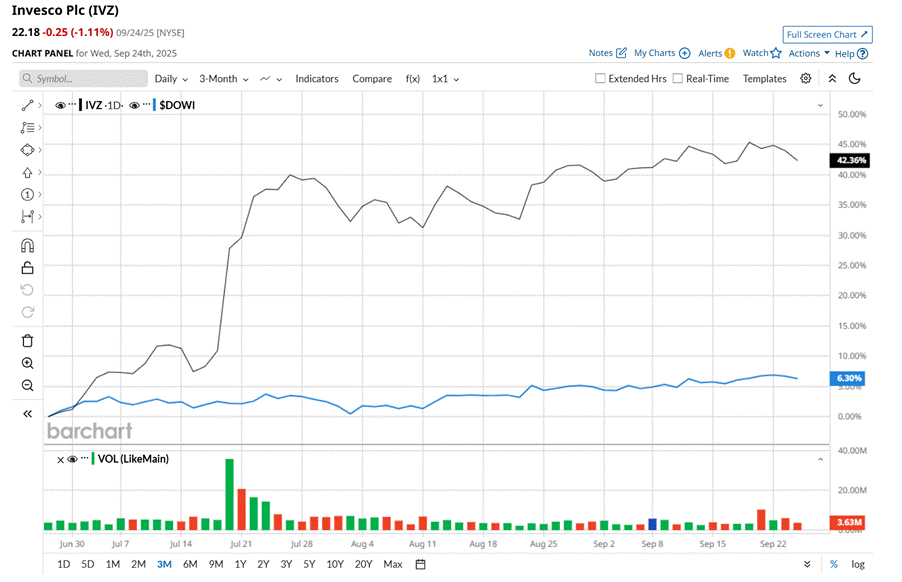This screenshot has height=582, width=902.
Task: Select the 6M range
Action: [x=190, y=565]
